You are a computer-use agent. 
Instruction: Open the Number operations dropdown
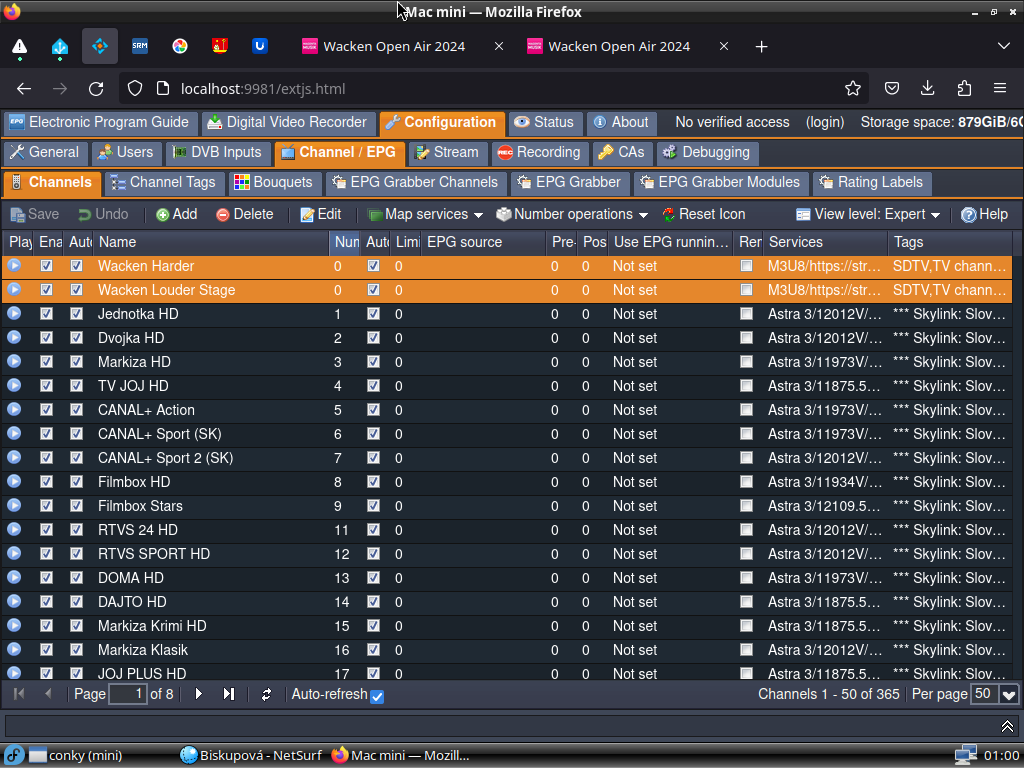click(x=571, y=214)
